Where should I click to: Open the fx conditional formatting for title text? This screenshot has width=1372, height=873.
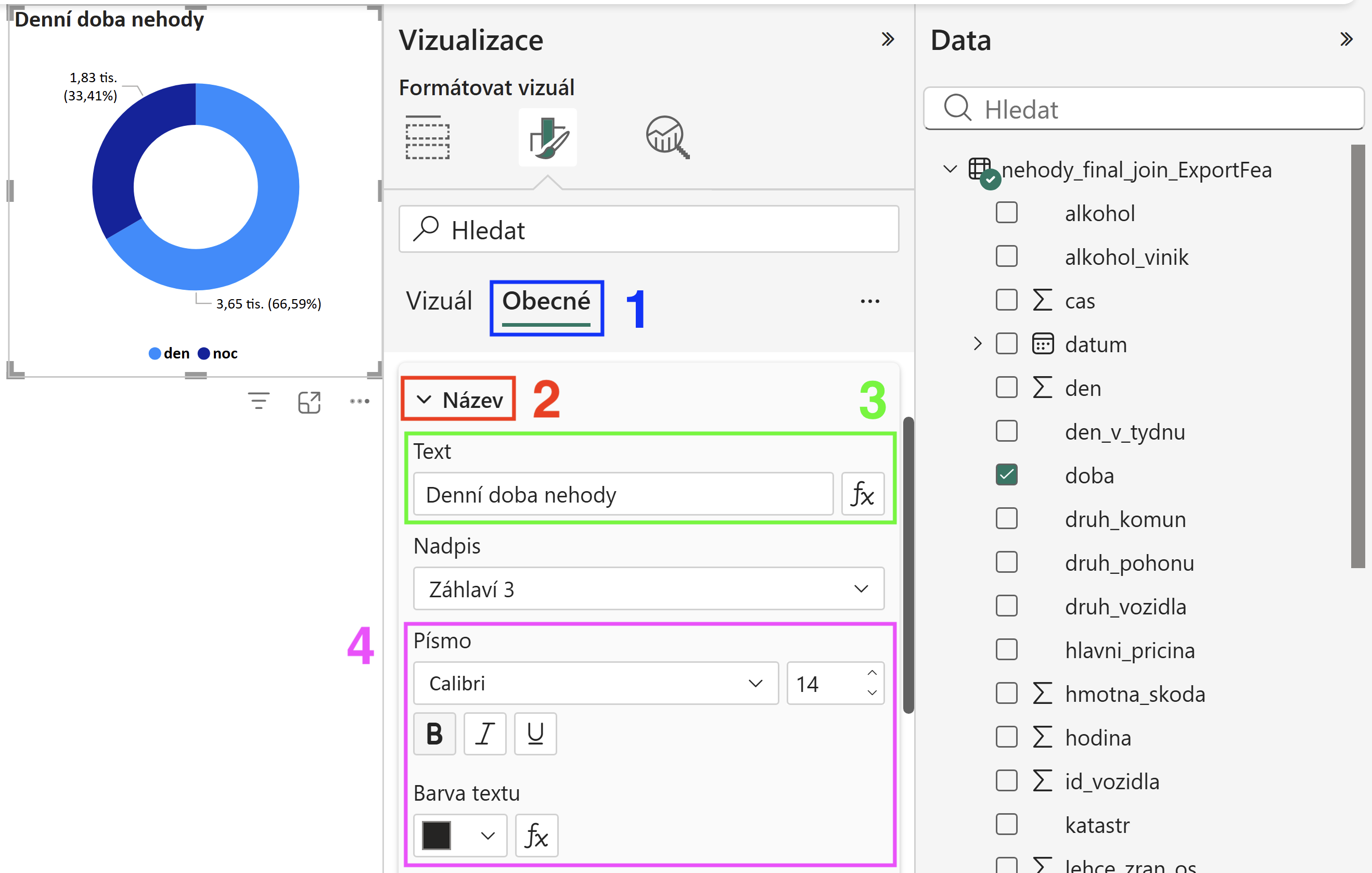click(x=863, y=494)
